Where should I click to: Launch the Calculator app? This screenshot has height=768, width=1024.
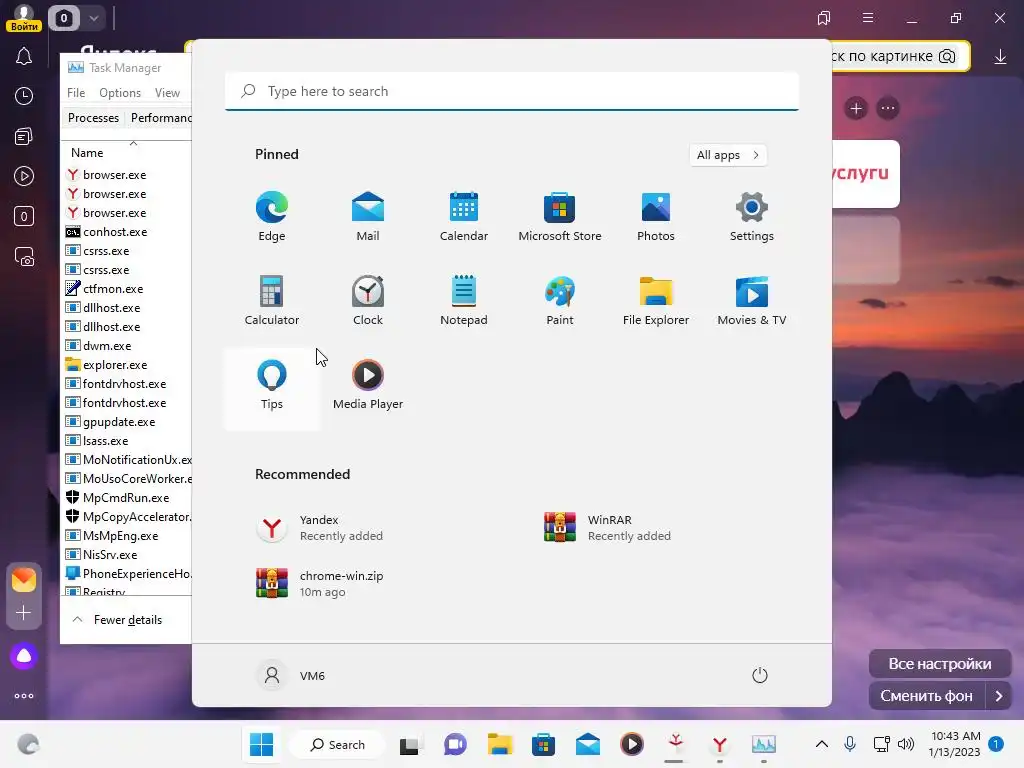tap(272, 300)
